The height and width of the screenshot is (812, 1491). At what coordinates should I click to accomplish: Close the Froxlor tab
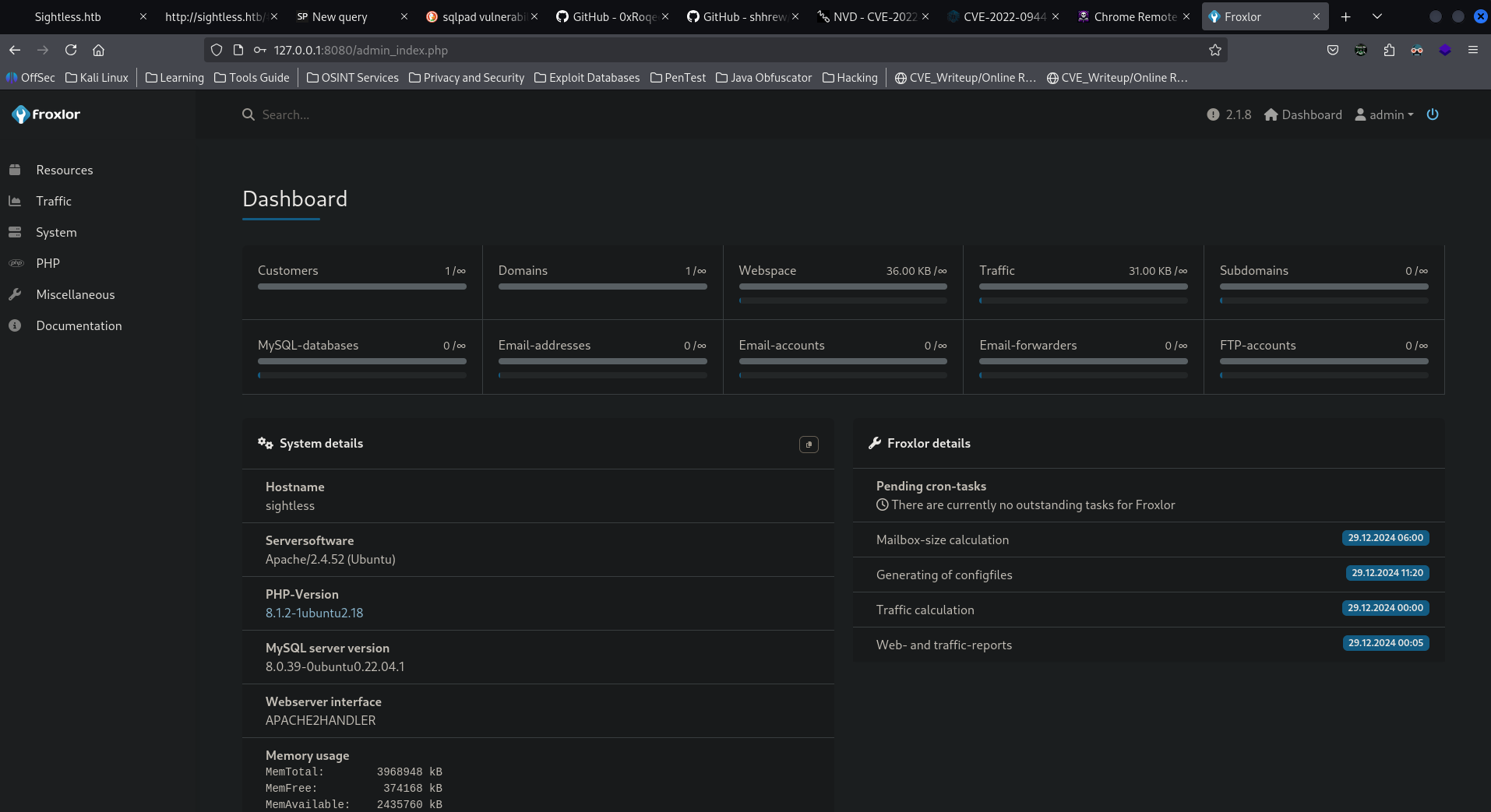click(1317, 16)
